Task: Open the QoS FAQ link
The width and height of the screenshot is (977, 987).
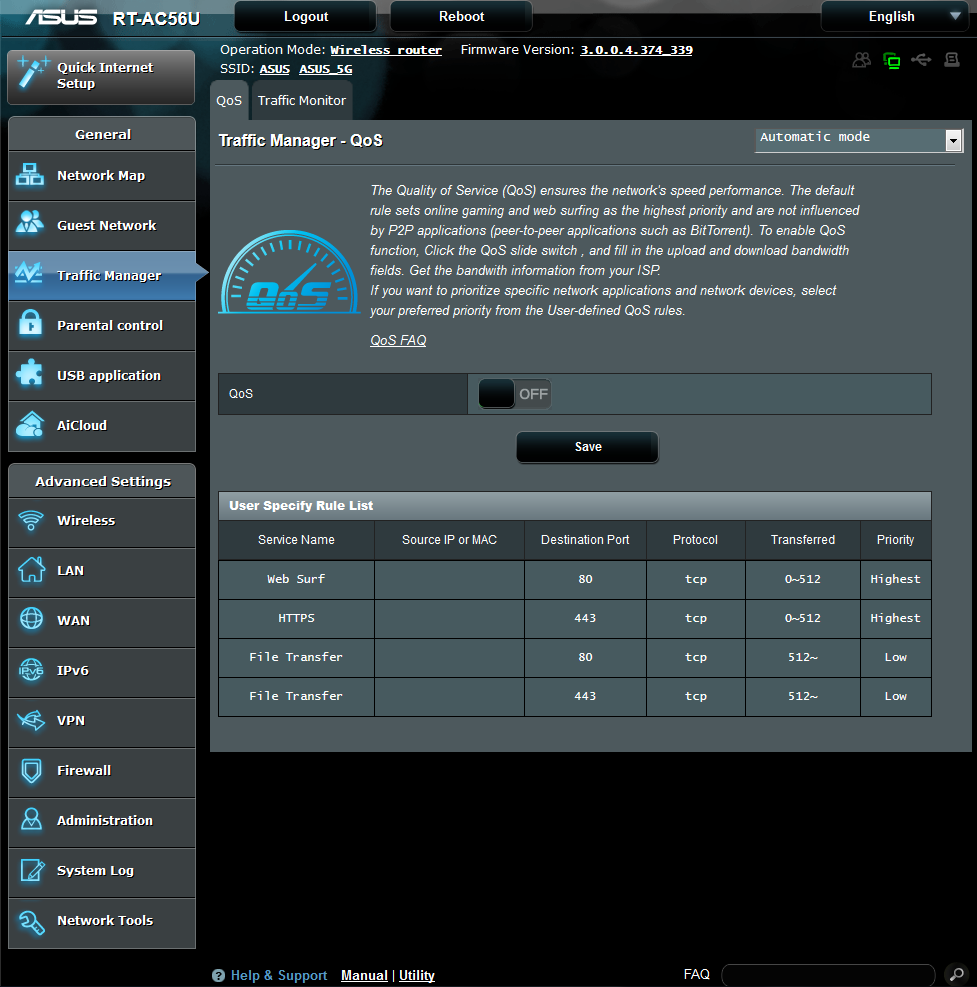Action: pyautogui.click(x=398, y=341)
